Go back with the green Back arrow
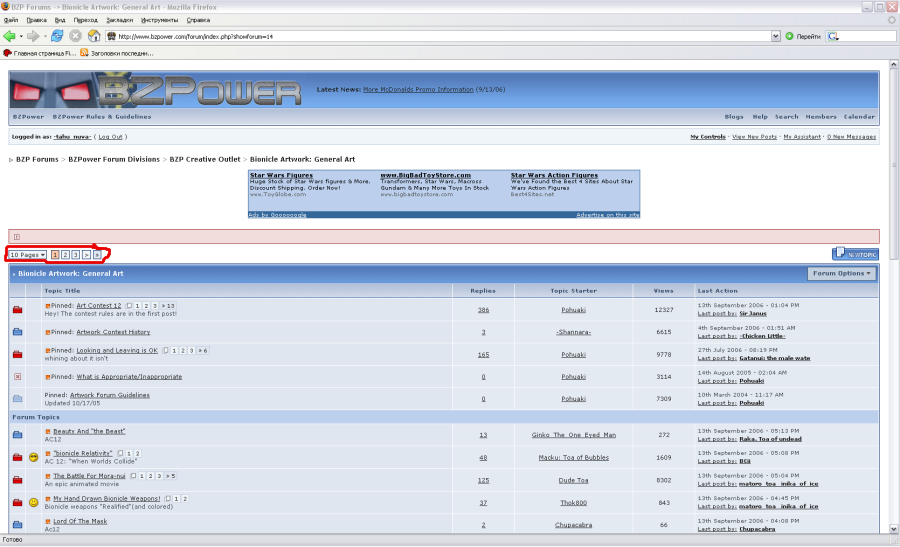Screen dimensions: 900x547 tap(9, 36)
